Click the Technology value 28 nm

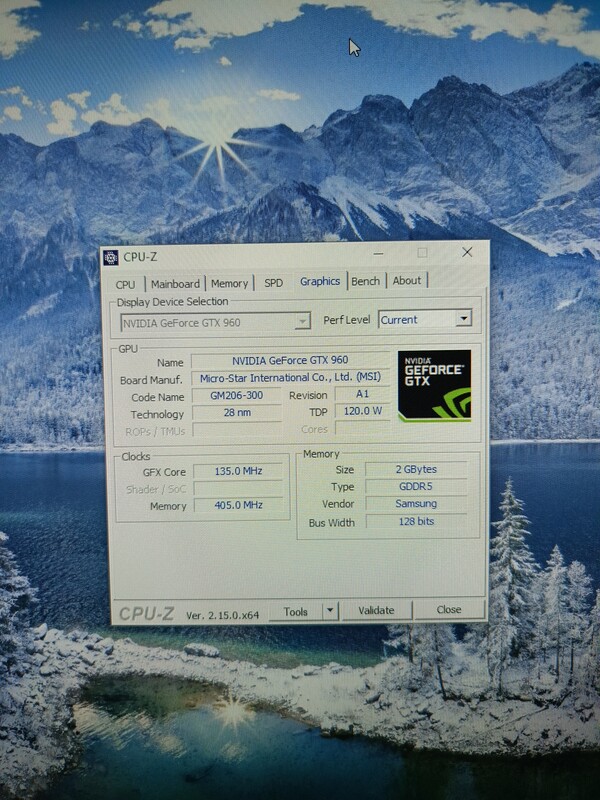coord(237,412)
